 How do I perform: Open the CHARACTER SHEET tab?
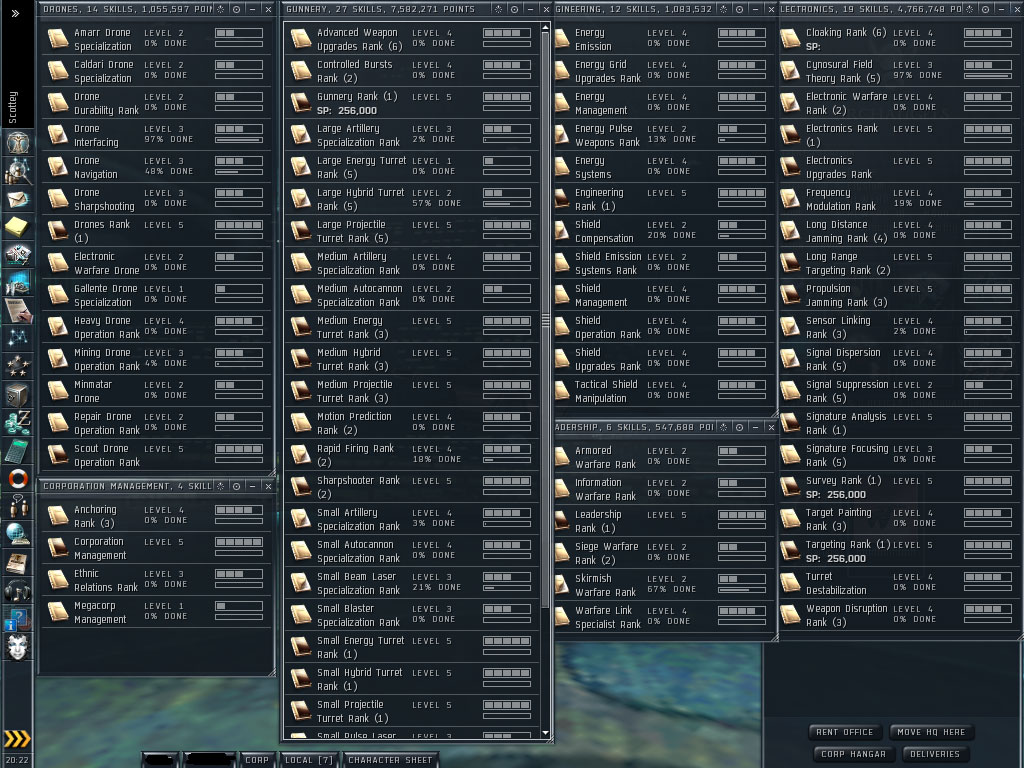click(390, 760)
